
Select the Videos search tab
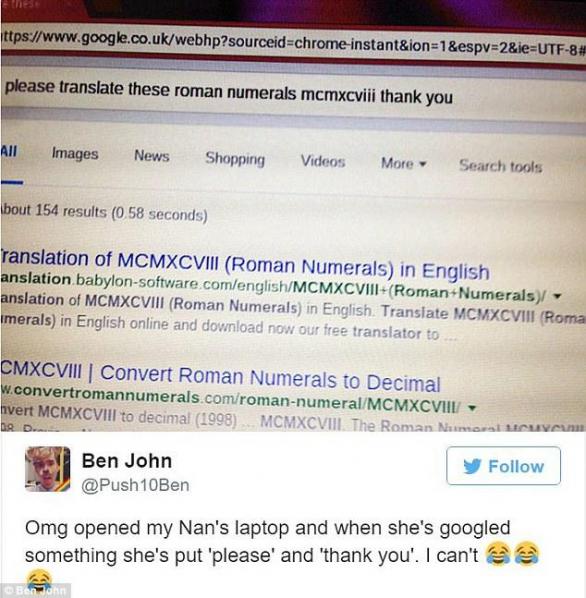point(323,161)
